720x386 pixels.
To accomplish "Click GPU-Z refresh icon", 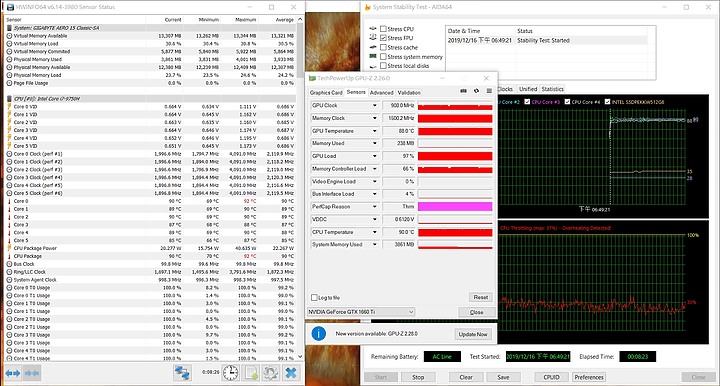I will pyautogui.click(x=476, y=91).
